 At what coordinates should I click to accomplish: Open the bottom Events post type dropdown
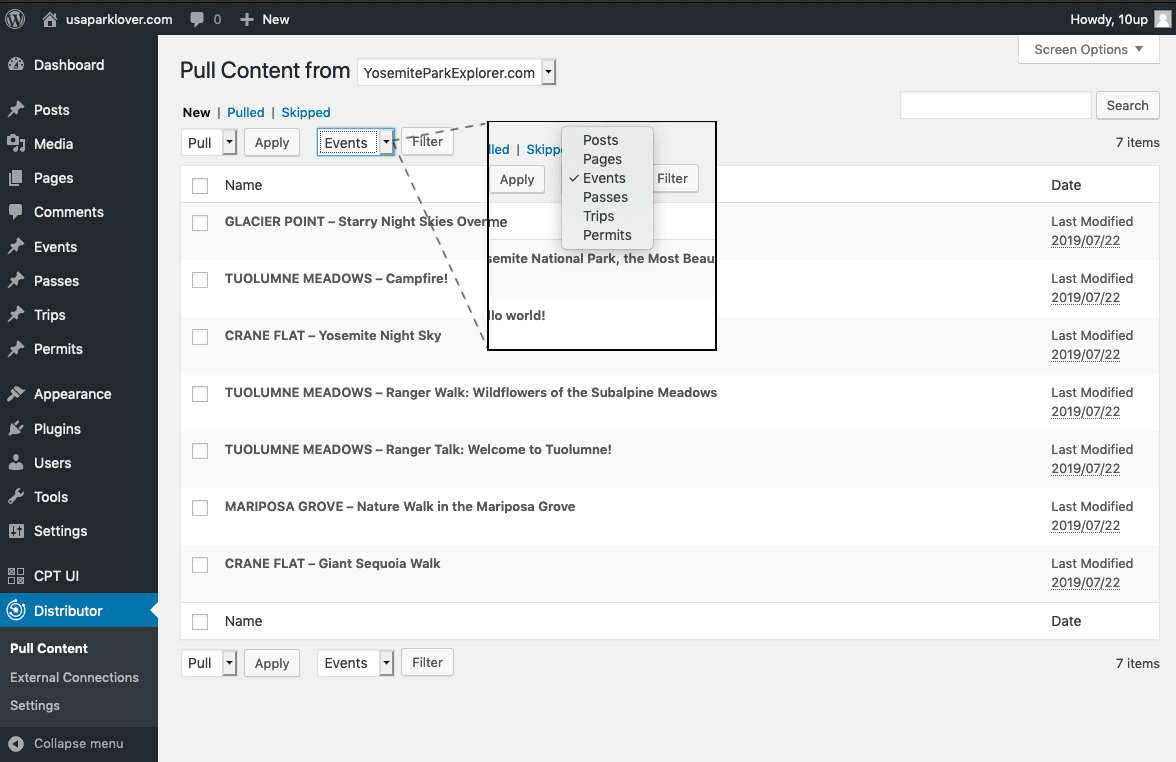[356, 663]
